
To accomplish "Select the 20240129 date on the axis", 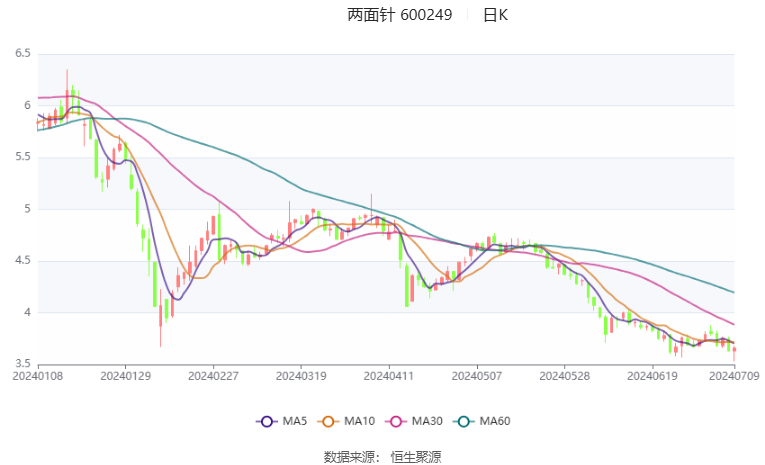I will click(125, 377).
